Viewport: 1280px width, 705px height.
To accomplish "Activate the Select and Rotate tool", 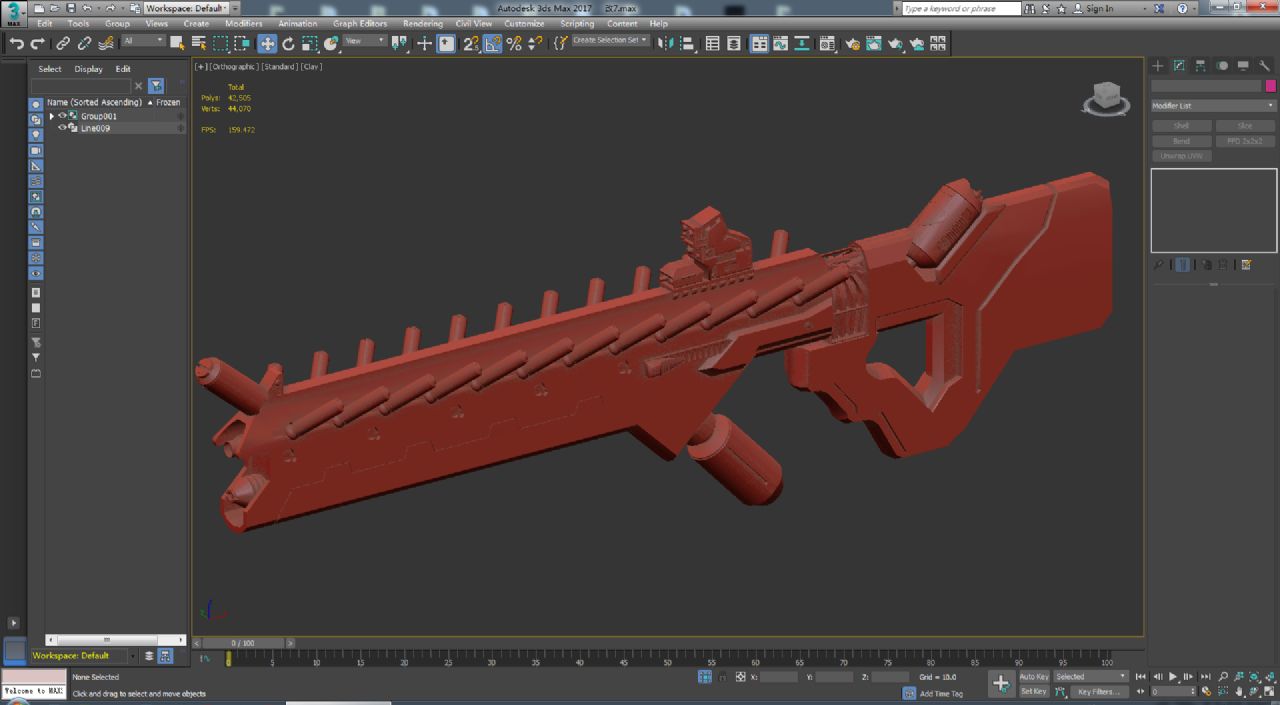I will pyautogui.click(x=288, y=43).
